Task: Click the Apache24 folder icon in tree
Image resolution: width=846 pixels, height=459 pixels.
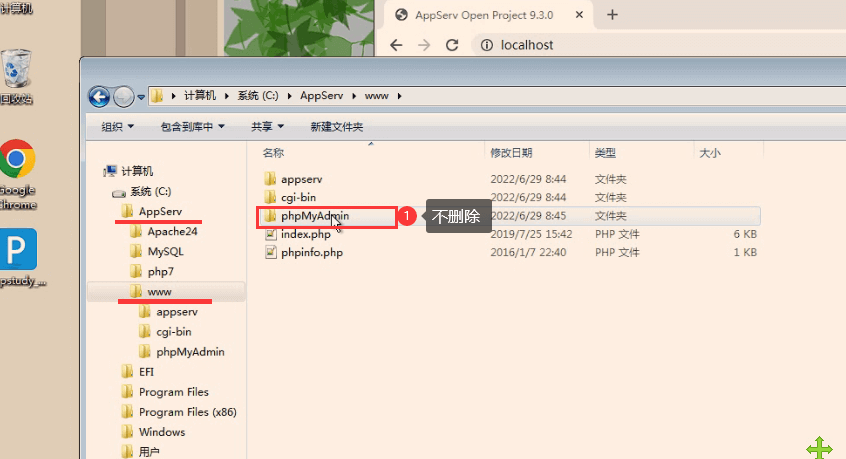Action: (136, 231)
